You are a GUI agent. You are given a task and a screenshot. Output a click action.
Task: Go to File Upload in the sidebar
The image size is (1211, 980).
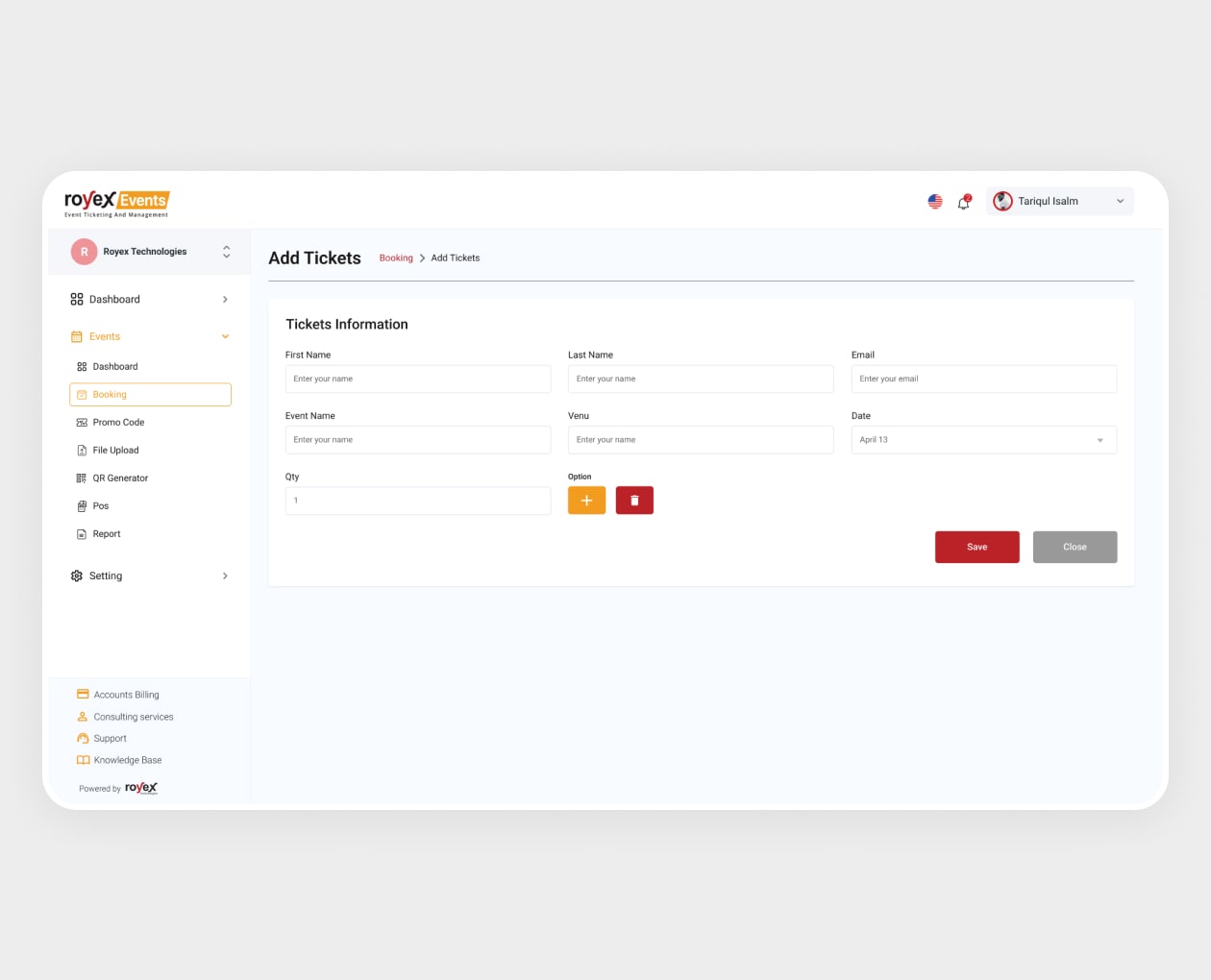point(115,451)
